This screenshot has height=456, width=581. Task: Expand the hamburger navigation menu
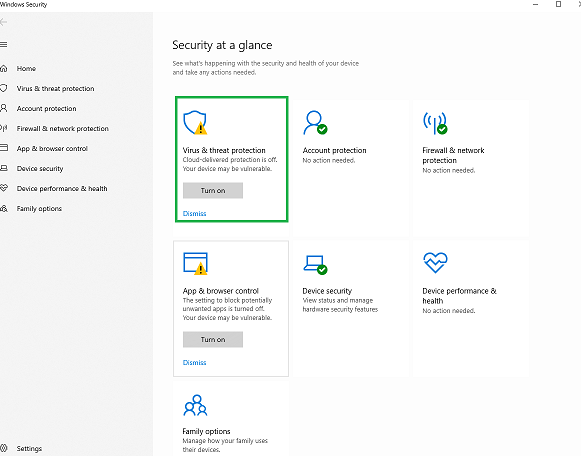pos(4,44)
